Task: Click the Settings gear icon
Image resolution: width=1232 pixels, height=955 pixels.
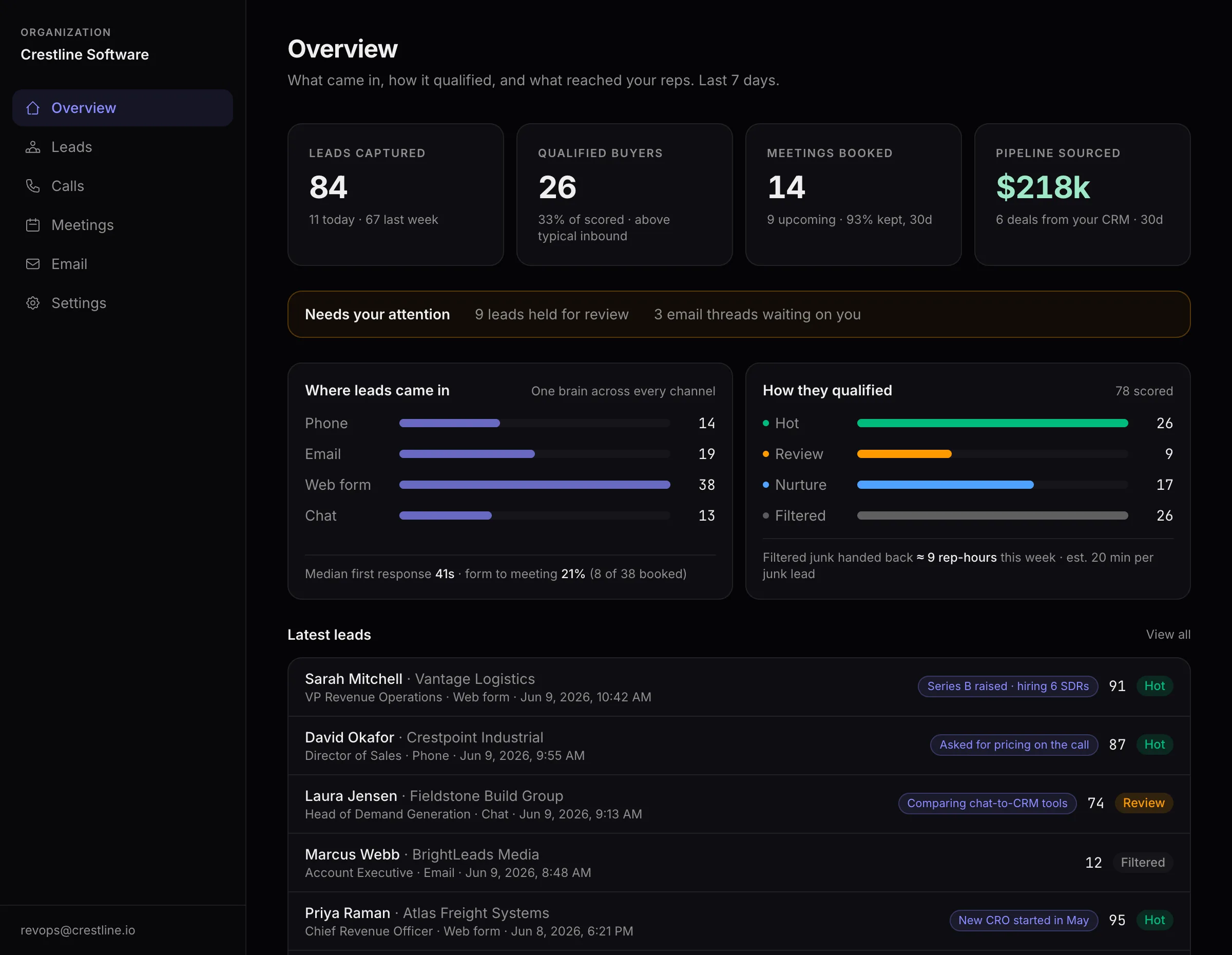Action: tap(33, 303)
